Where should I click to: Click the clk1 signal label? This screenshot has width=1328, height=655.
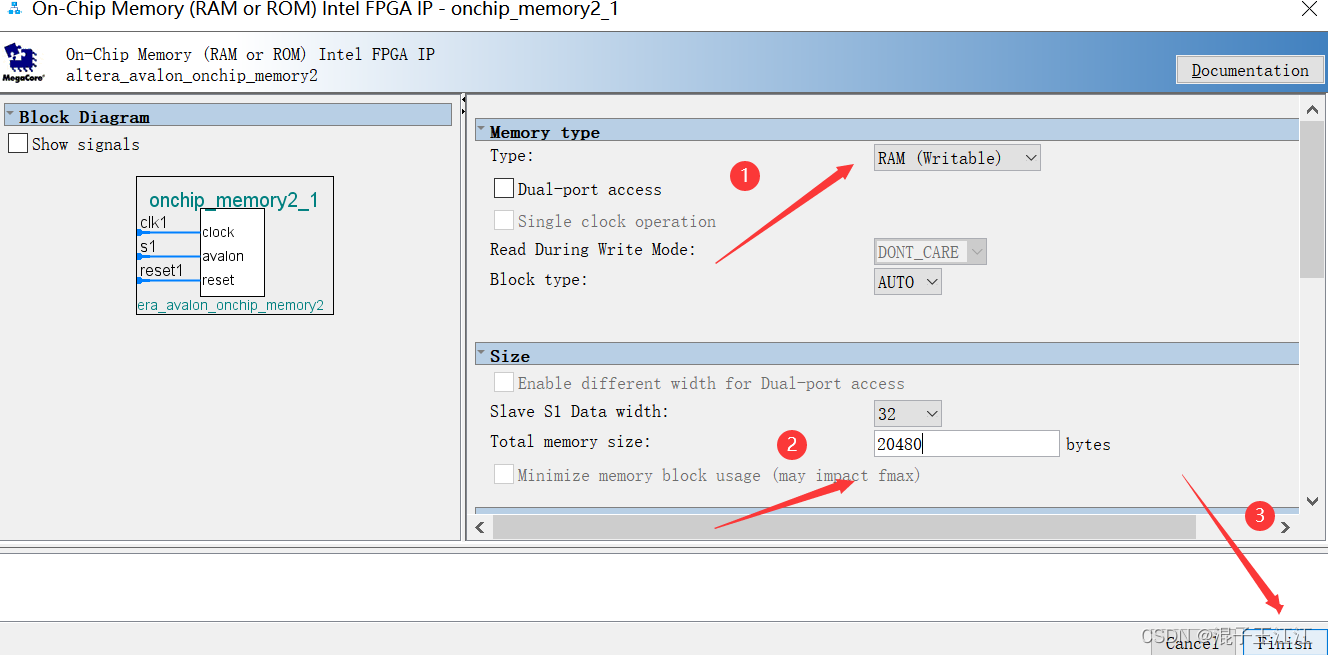coord(153,222)
